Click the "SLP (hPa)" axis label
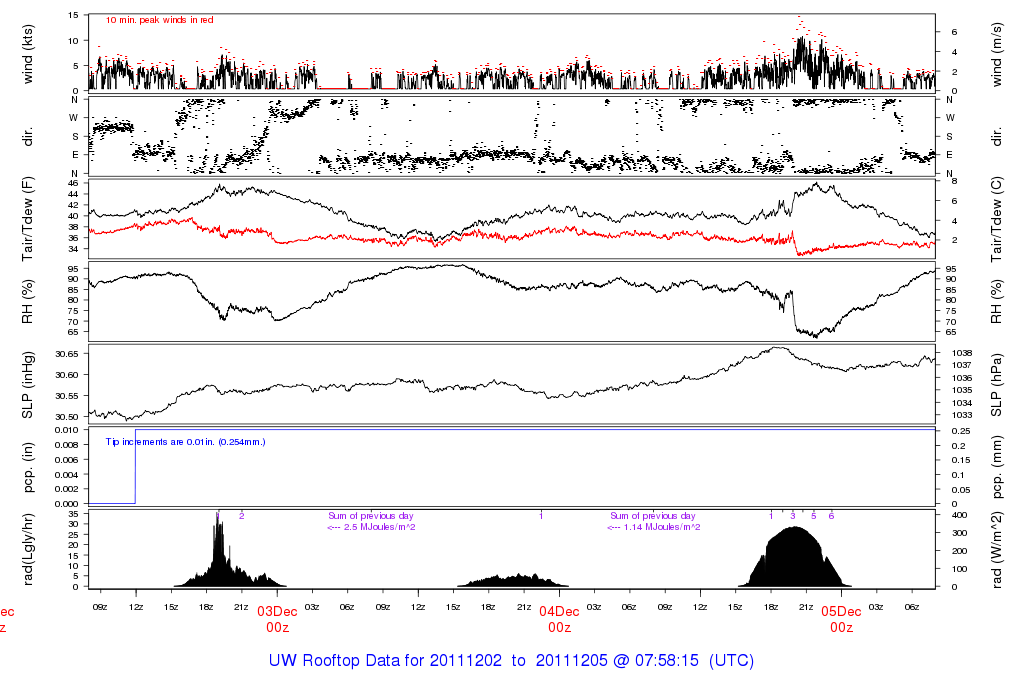Image resolution: width=1024 pixels, height=700 pixels. coord(996,385)
